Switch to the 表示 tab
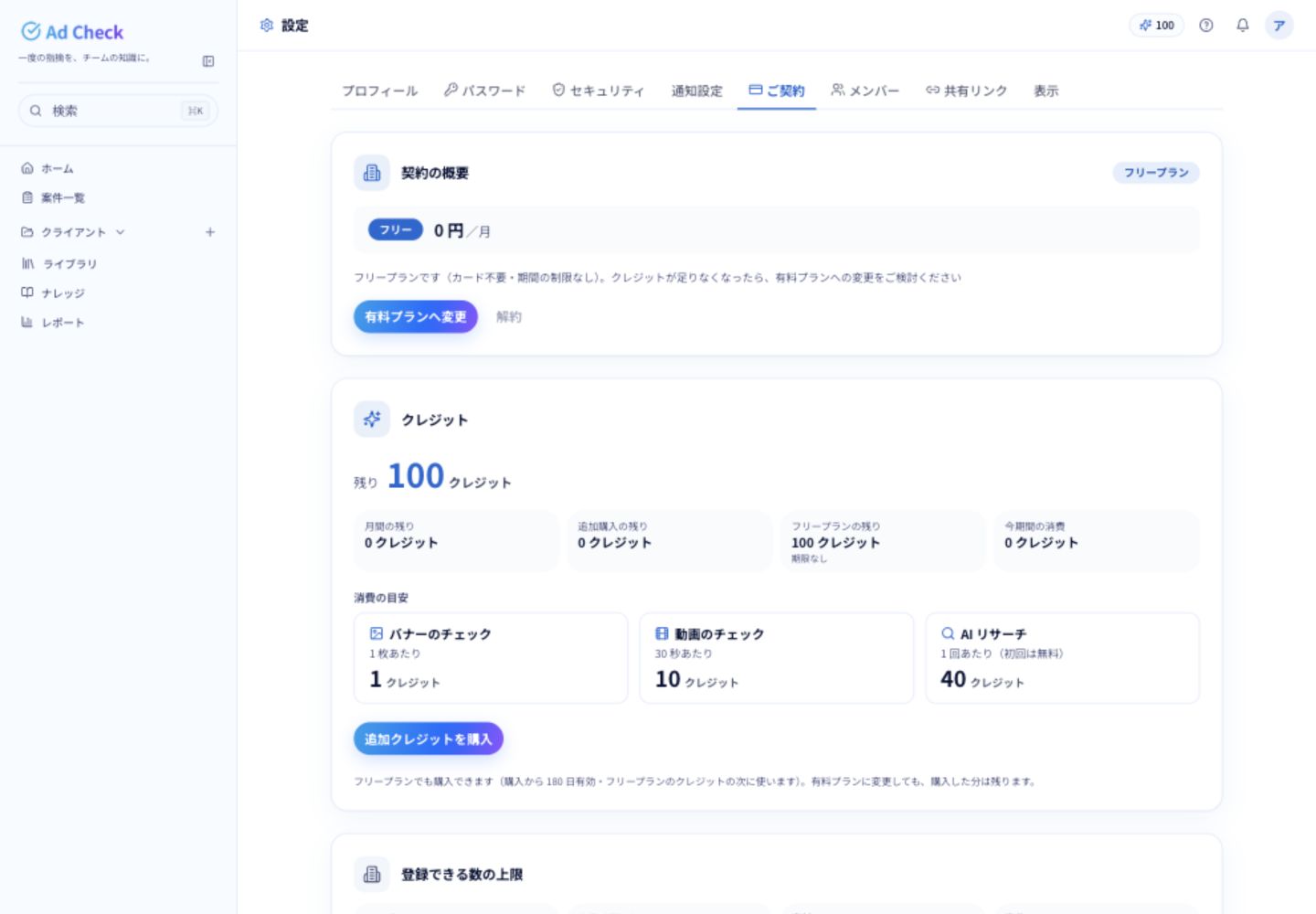Viewport: 1316px width, 914px height. click(x=1046, y=90)
